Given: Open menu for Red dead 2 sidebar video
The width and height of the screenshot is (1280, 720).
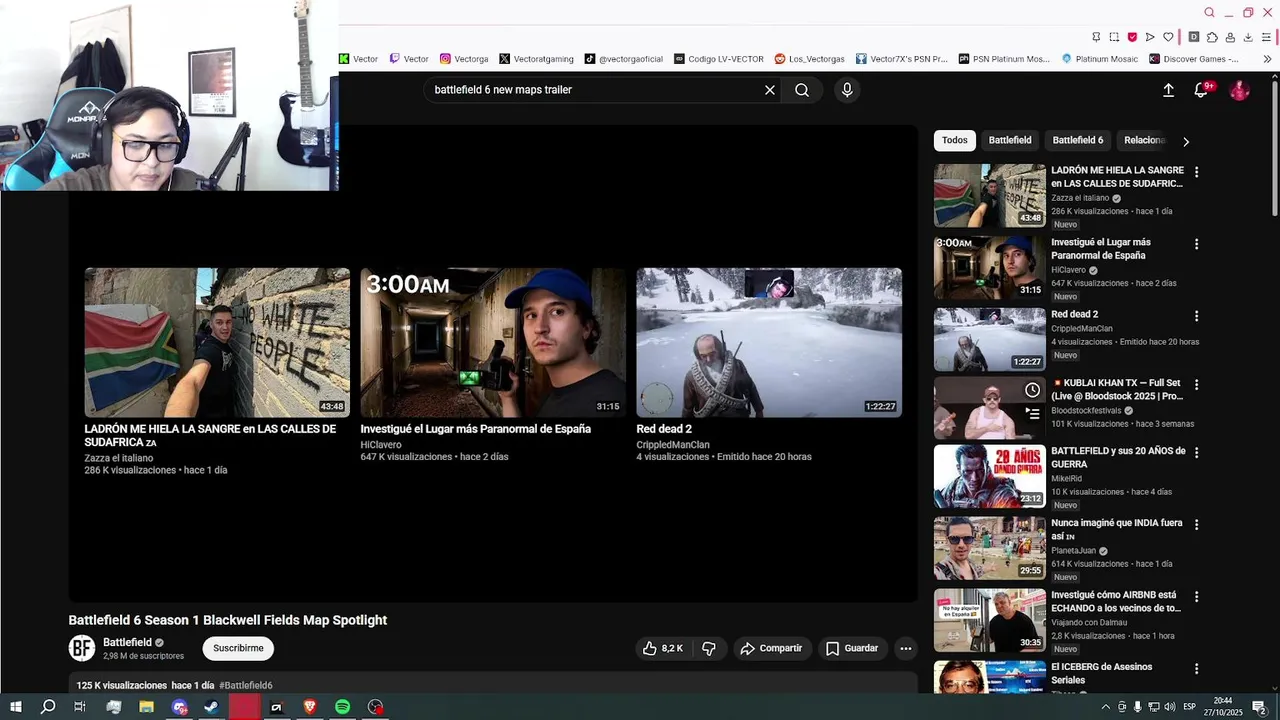Looking at the screenshot, I should tap(1196, 316).
